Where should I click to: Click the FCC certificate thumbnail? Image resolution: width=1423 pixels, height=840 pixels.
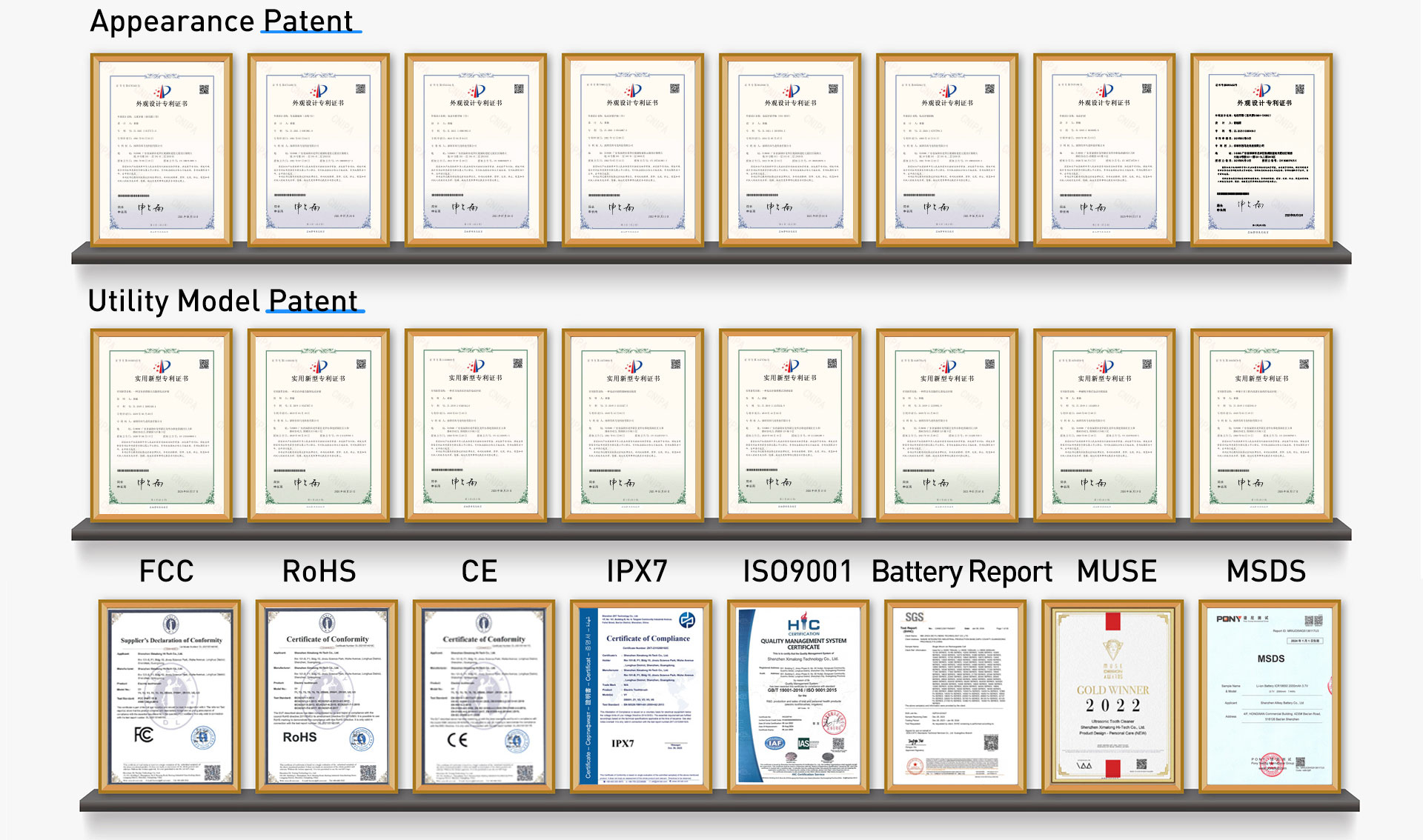(x=170, y=696)
